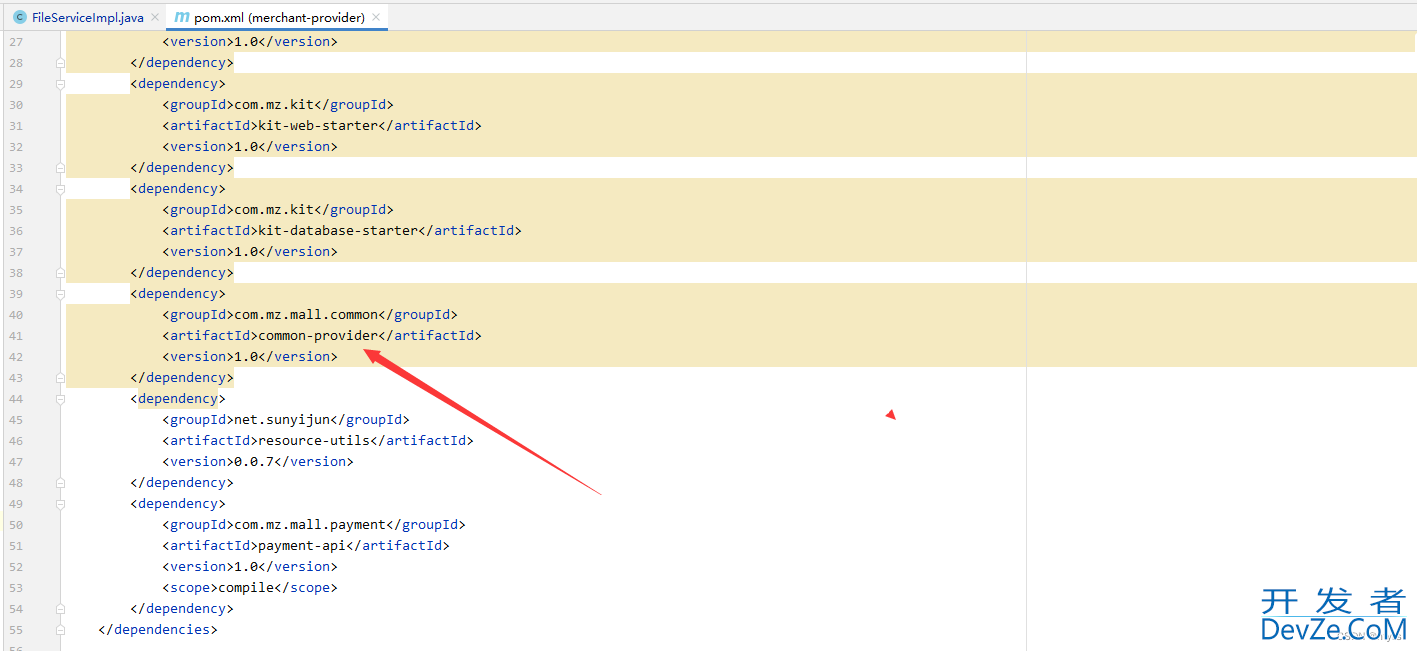
Task: Click the version 1.0 on line 37
Action: (246, 252)
